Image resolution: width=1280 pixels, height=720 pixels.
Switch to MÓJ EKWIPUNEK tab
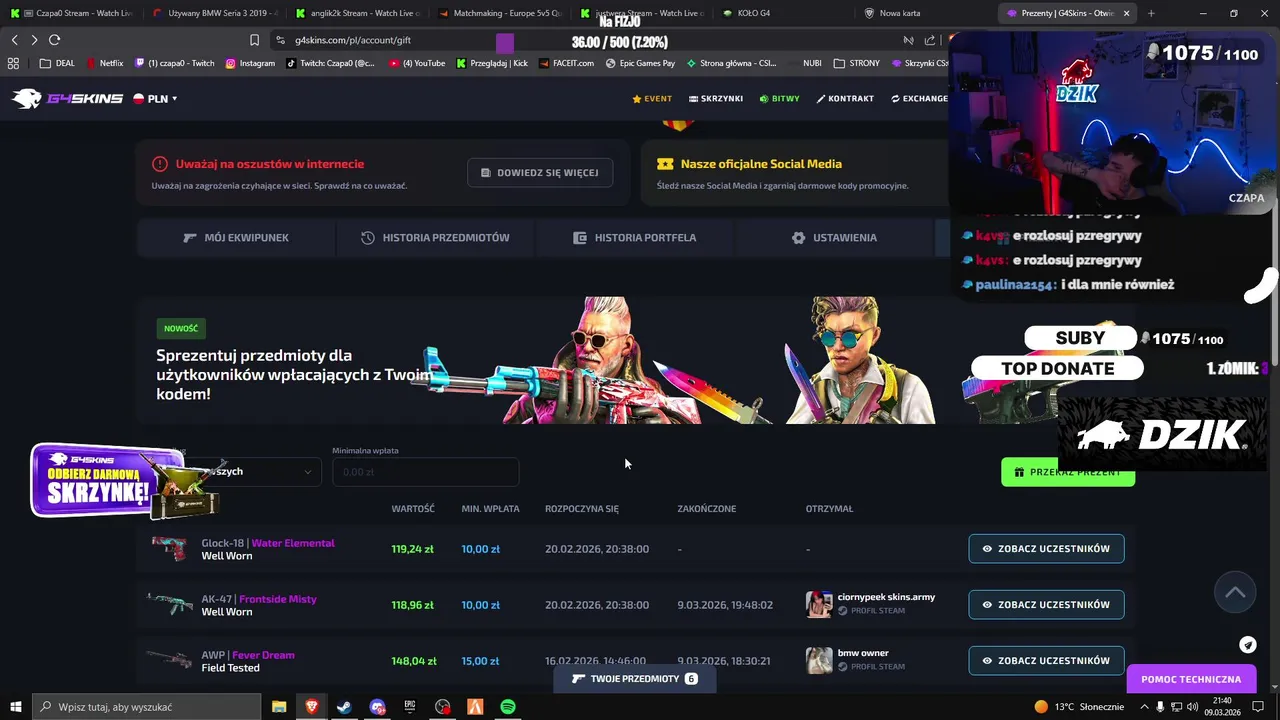[236, 238]
